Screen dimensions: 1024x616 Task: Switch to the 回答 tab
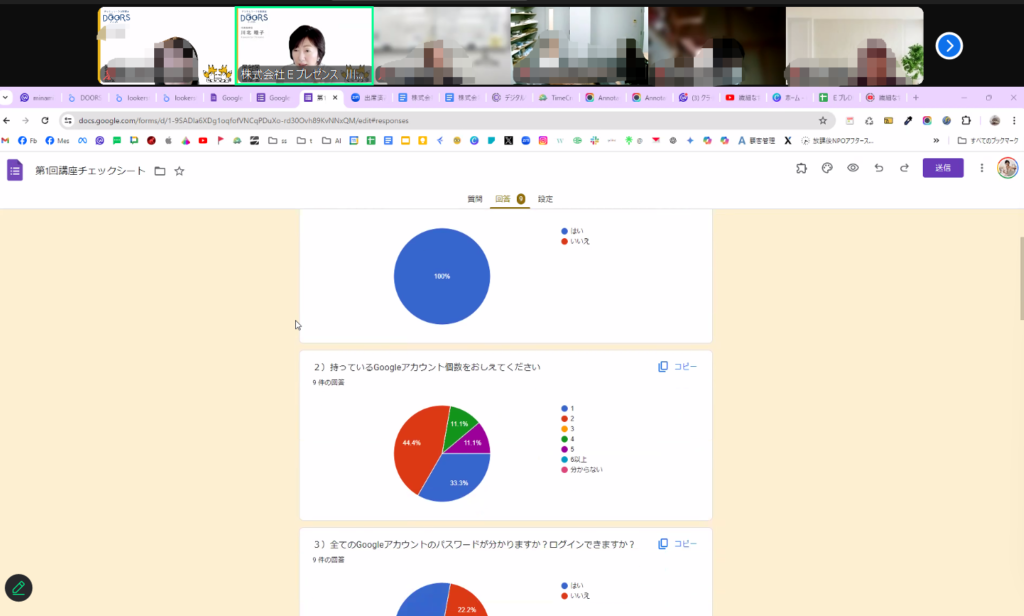[x=509, y=199]
